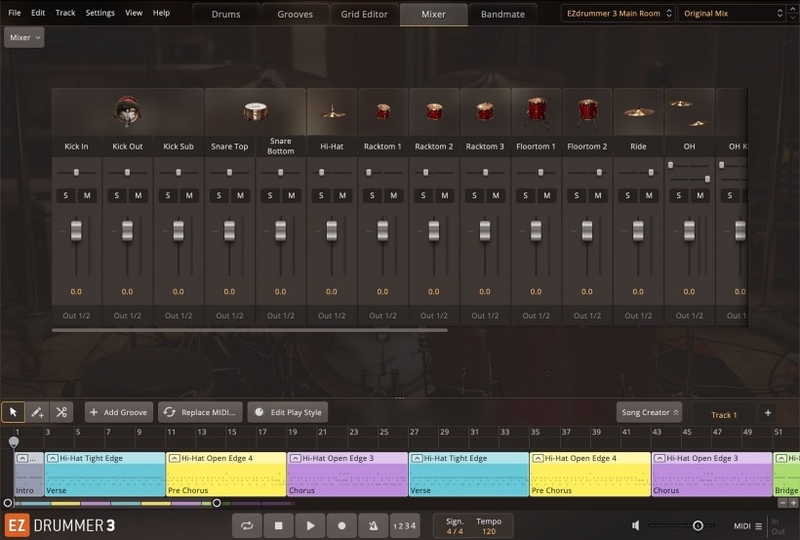Select the arrow pointer tool
Viewport: 800px width, 540px height.
[13, 412]
